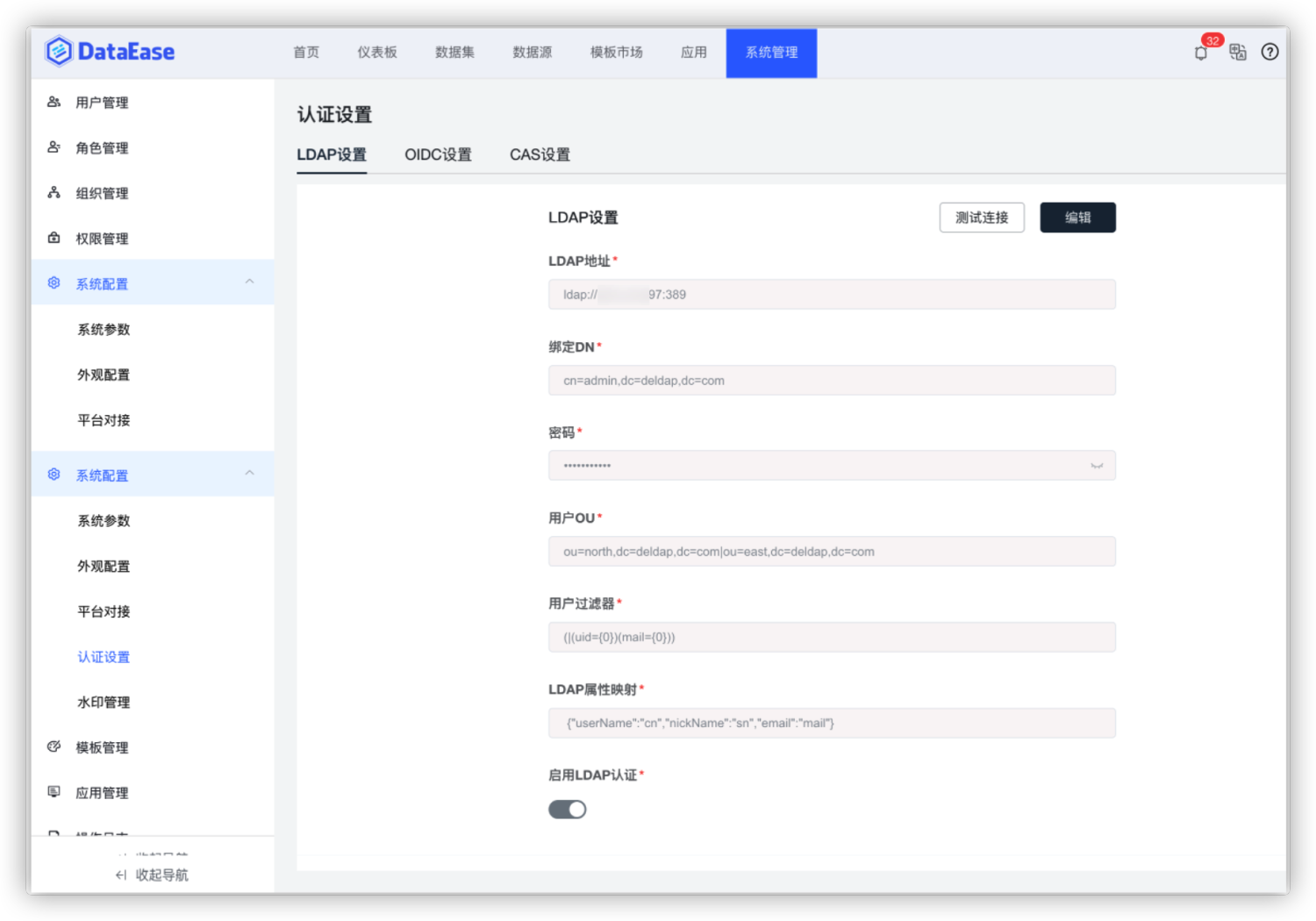Collapse the second 系统配置 section
The image size is (1316, 921).
pos(249,474)
